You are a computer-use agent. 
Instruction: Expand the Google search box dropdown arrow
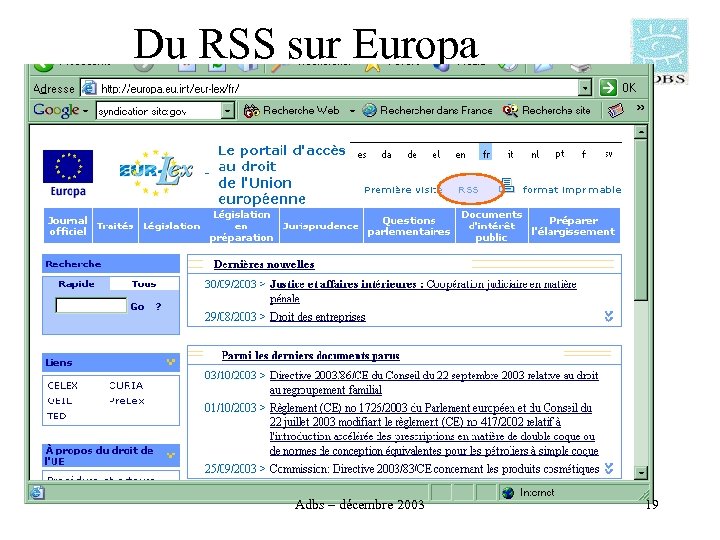228,111
